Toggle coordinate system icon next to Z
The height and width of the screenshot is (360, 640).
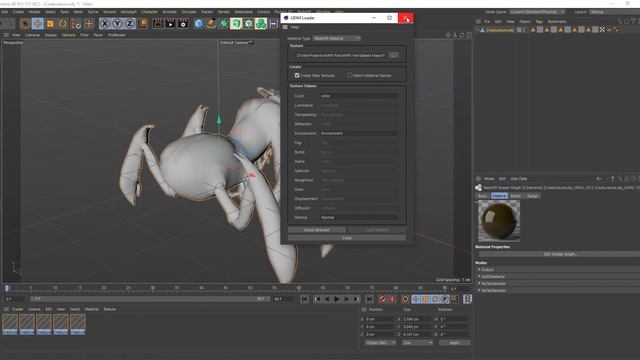coord(142,24)
